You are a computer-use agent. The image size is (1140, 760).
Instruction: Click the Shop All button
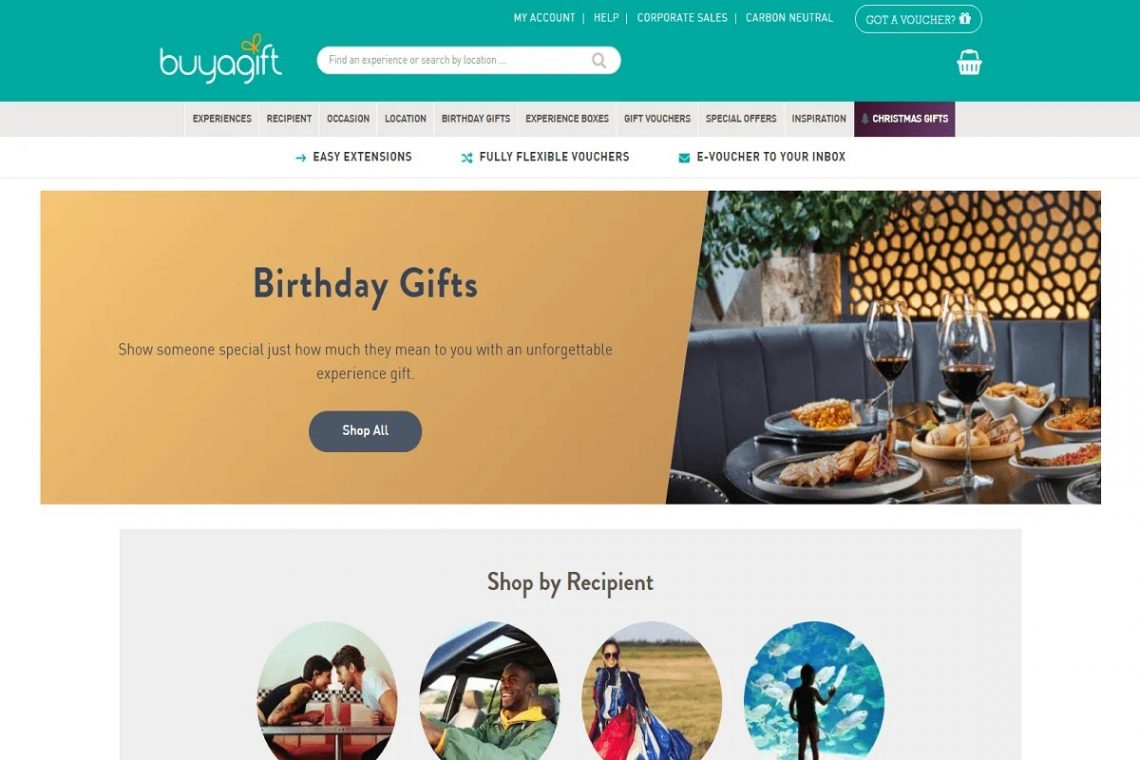[x=365, y=431]
